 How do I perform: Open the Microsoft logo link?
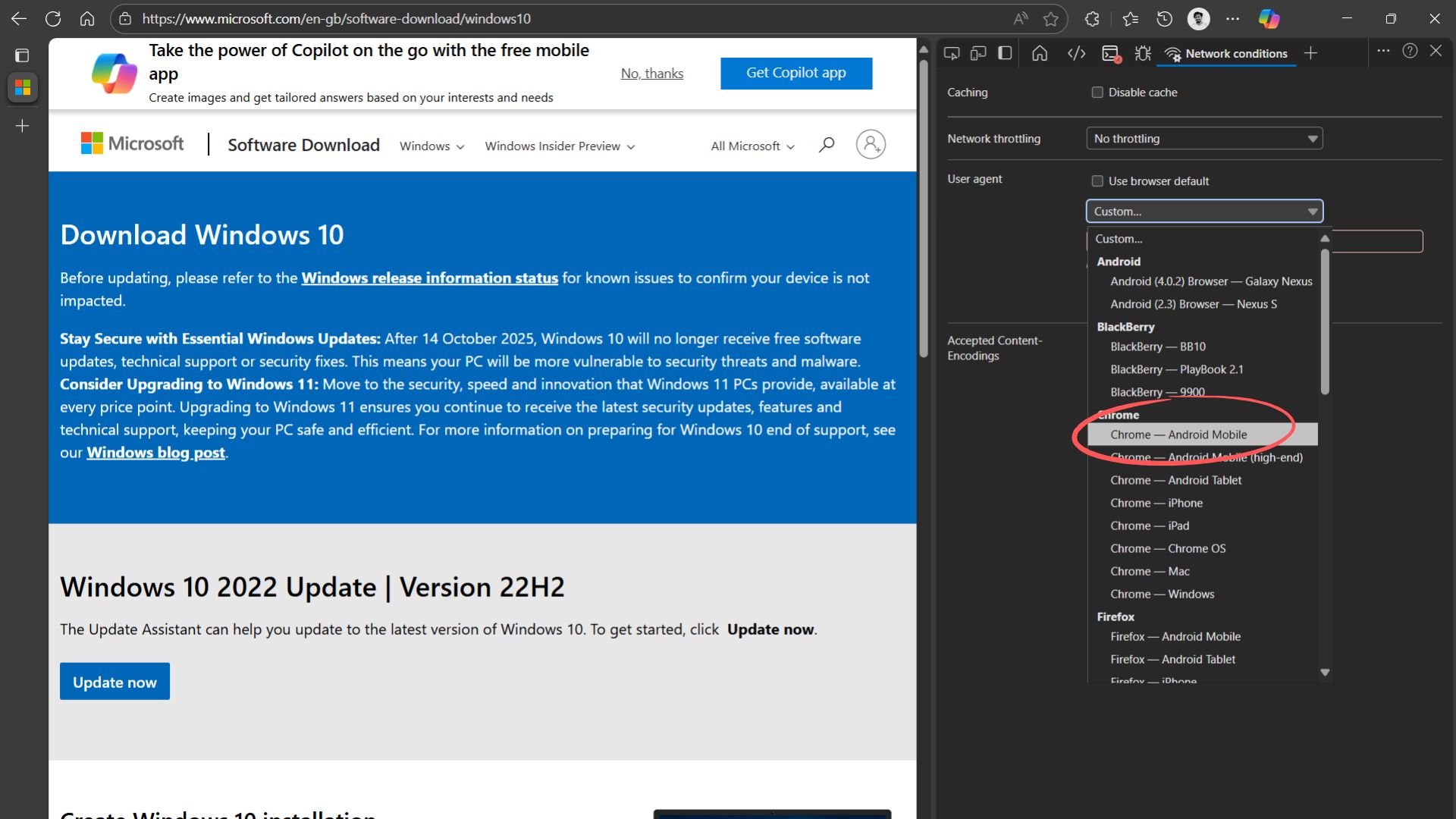(x=132, y=143)
